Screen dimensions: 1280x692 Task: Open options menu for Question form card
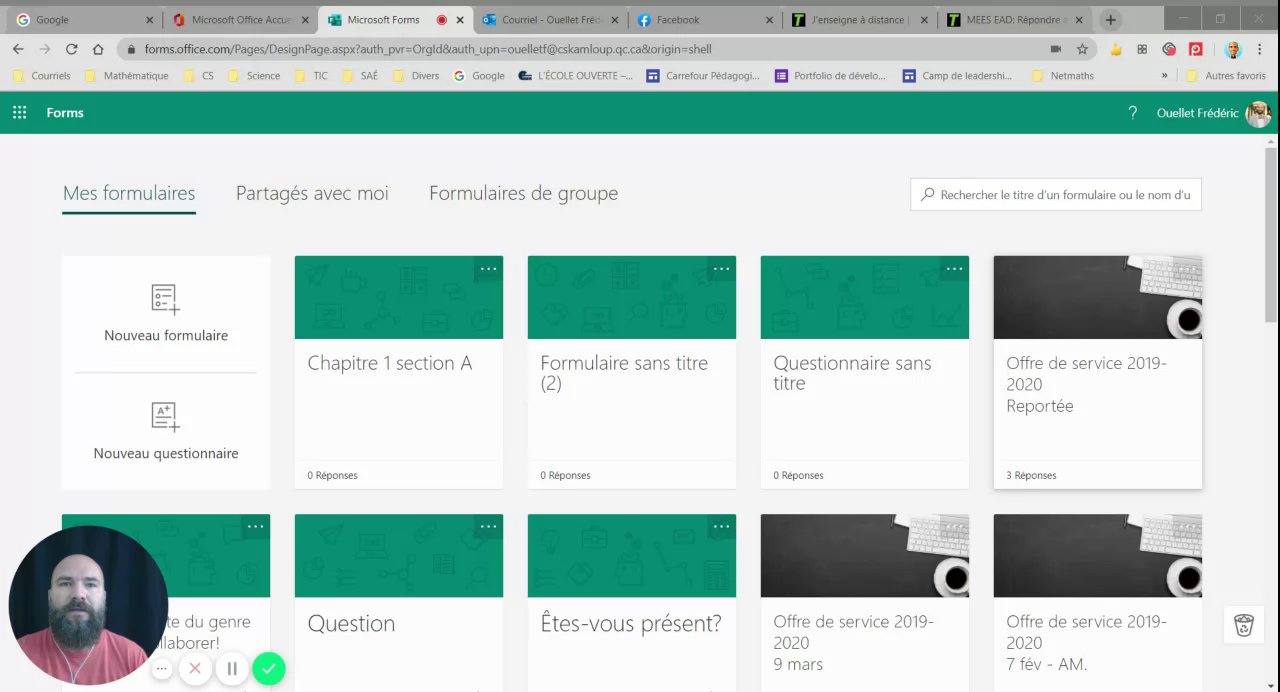click(x=488, y=526)
